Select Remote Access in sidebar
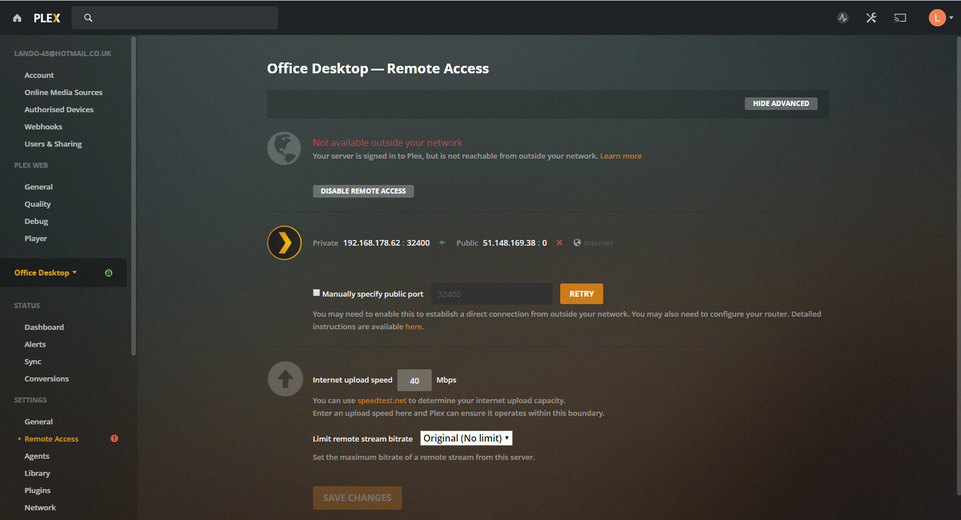961x520 pixels. pos(51,438)
